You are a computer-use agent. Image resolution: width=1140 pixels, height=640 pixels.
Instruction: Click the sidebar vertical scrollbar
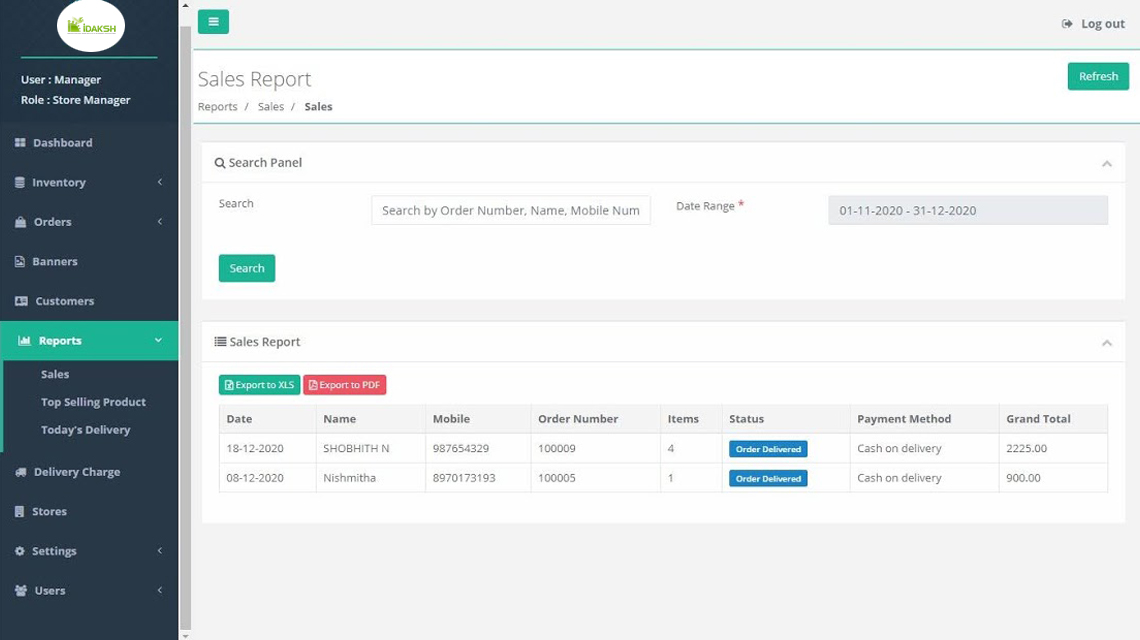[185, 327]
